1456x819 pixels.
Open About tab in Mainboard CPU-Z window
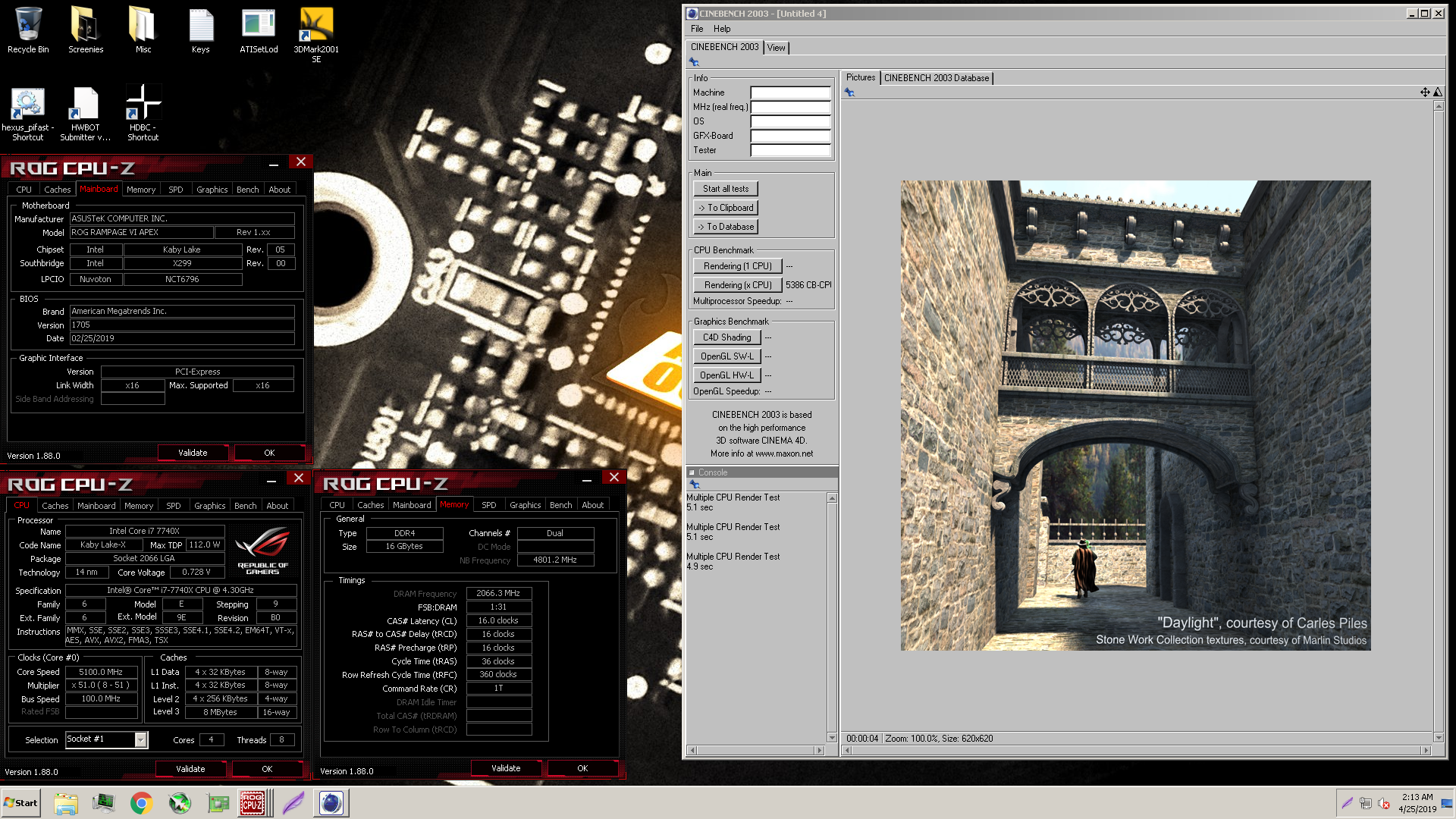point(280,190)
